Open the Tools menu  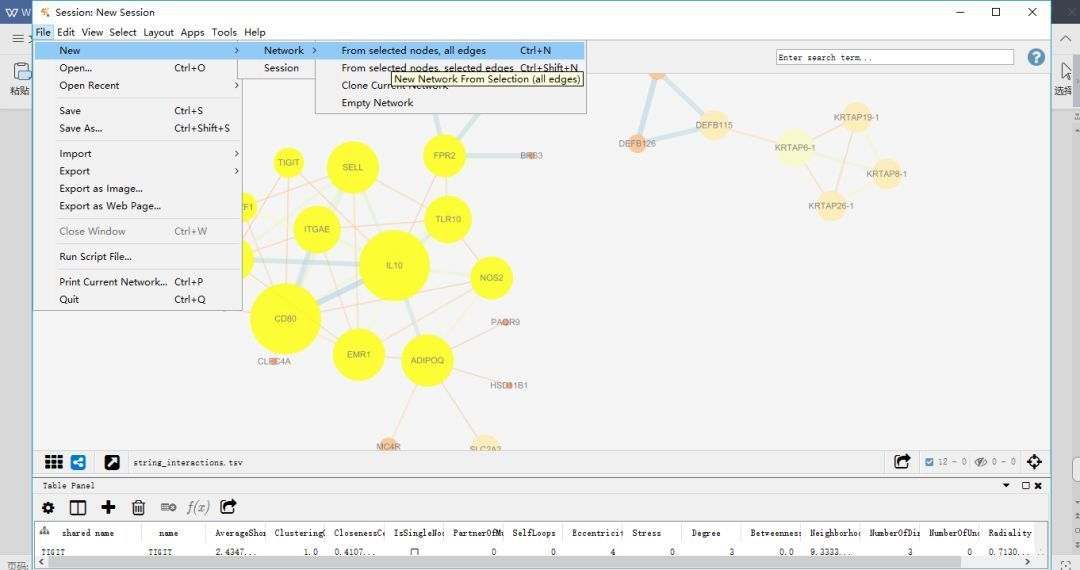[224, 32]
